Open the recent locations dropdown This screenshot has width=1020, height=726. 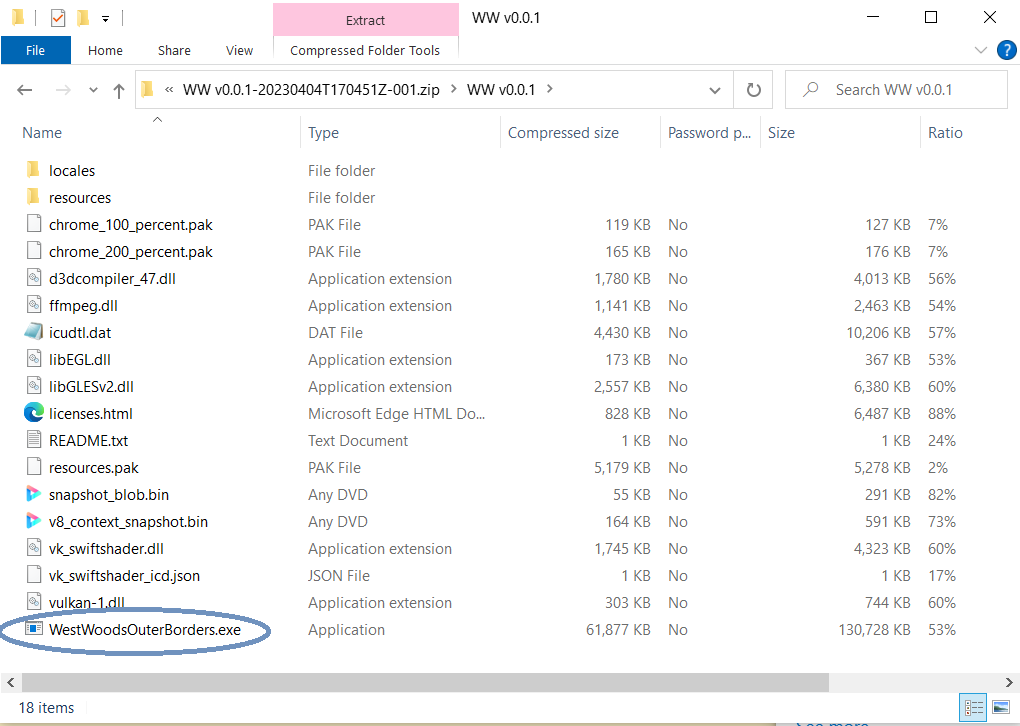(x=94, y=90)
